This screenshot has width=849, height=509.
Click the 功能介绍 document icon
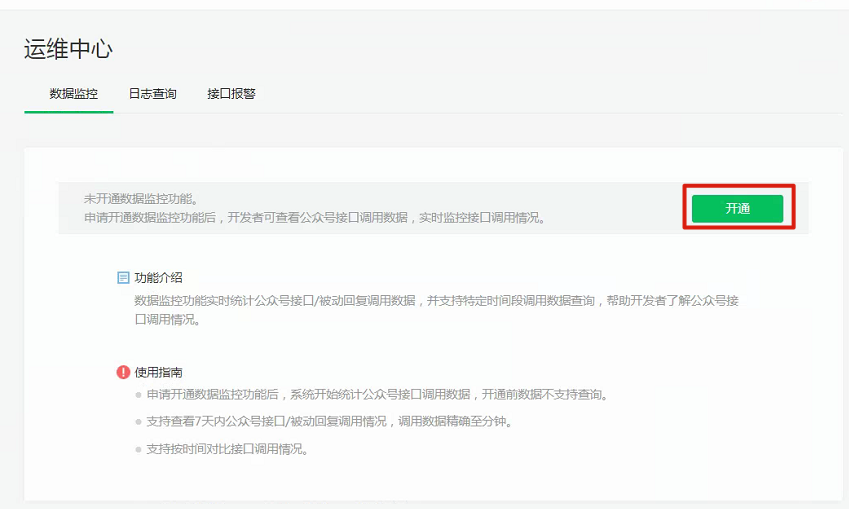[x=123, y=278]
